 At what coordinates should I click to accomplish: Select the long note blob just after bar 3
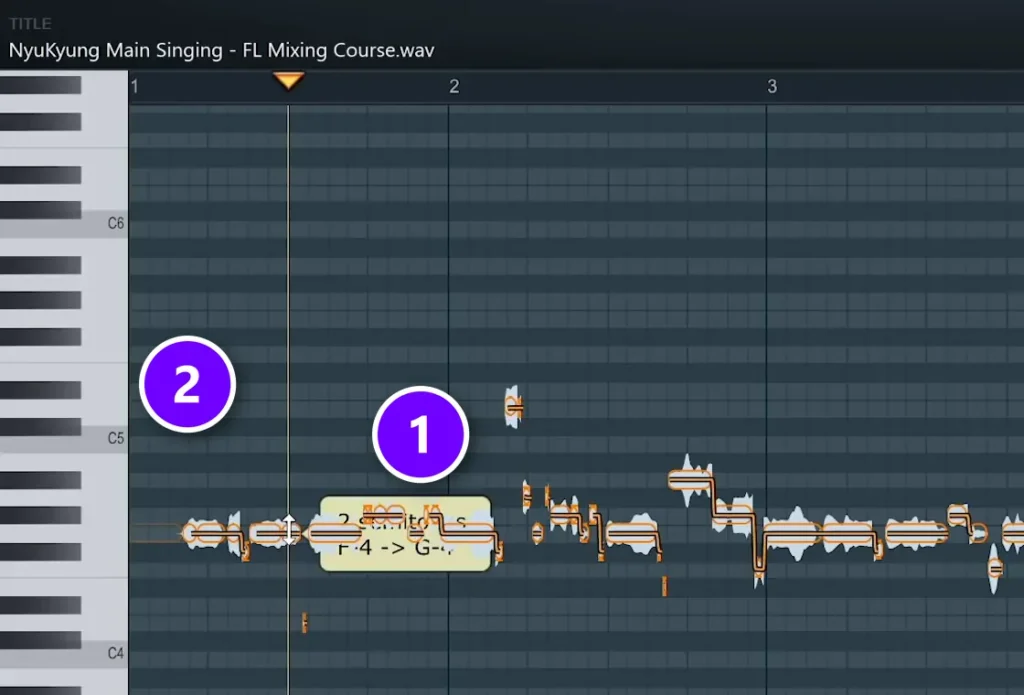tap(792, 534)
